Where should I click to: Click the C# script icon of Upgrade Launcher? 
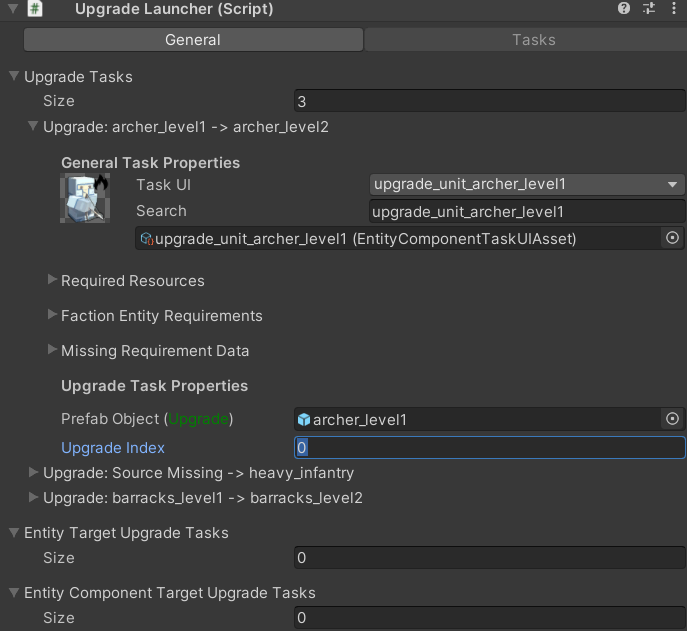tap(35, 8)
